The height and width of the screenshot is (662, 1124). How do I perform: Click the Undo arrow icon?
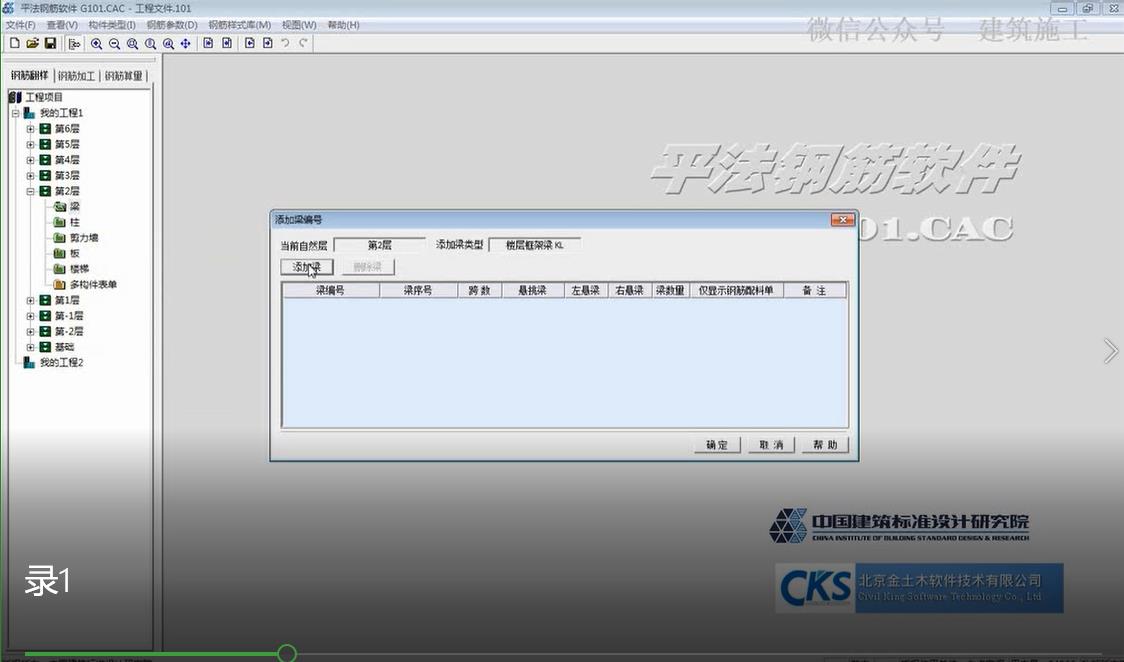tap(285, 43)
